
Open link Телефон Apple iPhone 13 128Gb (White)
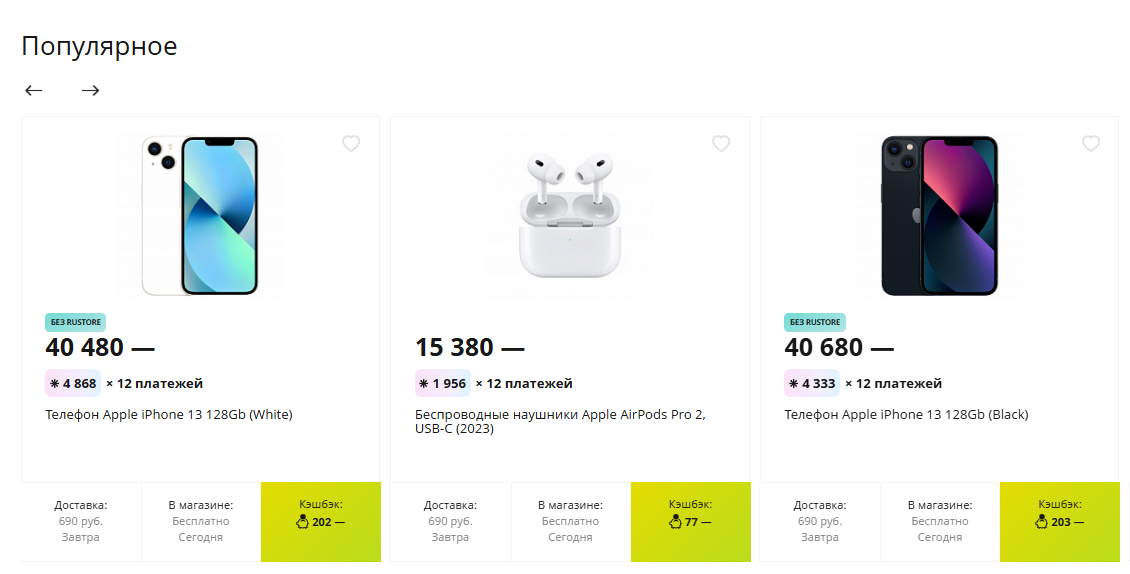click(169, 414)
